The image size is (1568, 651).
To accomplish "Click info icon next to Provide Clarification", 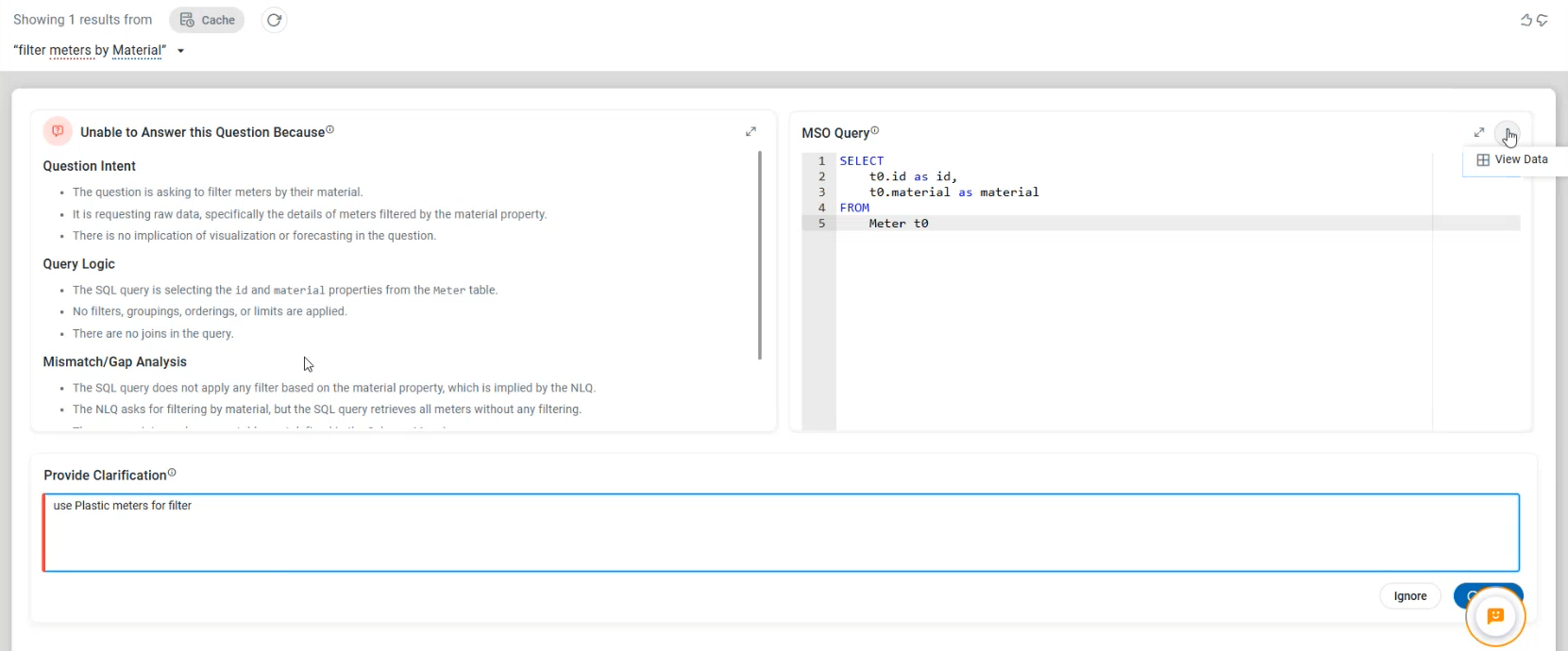I will tap(172, 474).
